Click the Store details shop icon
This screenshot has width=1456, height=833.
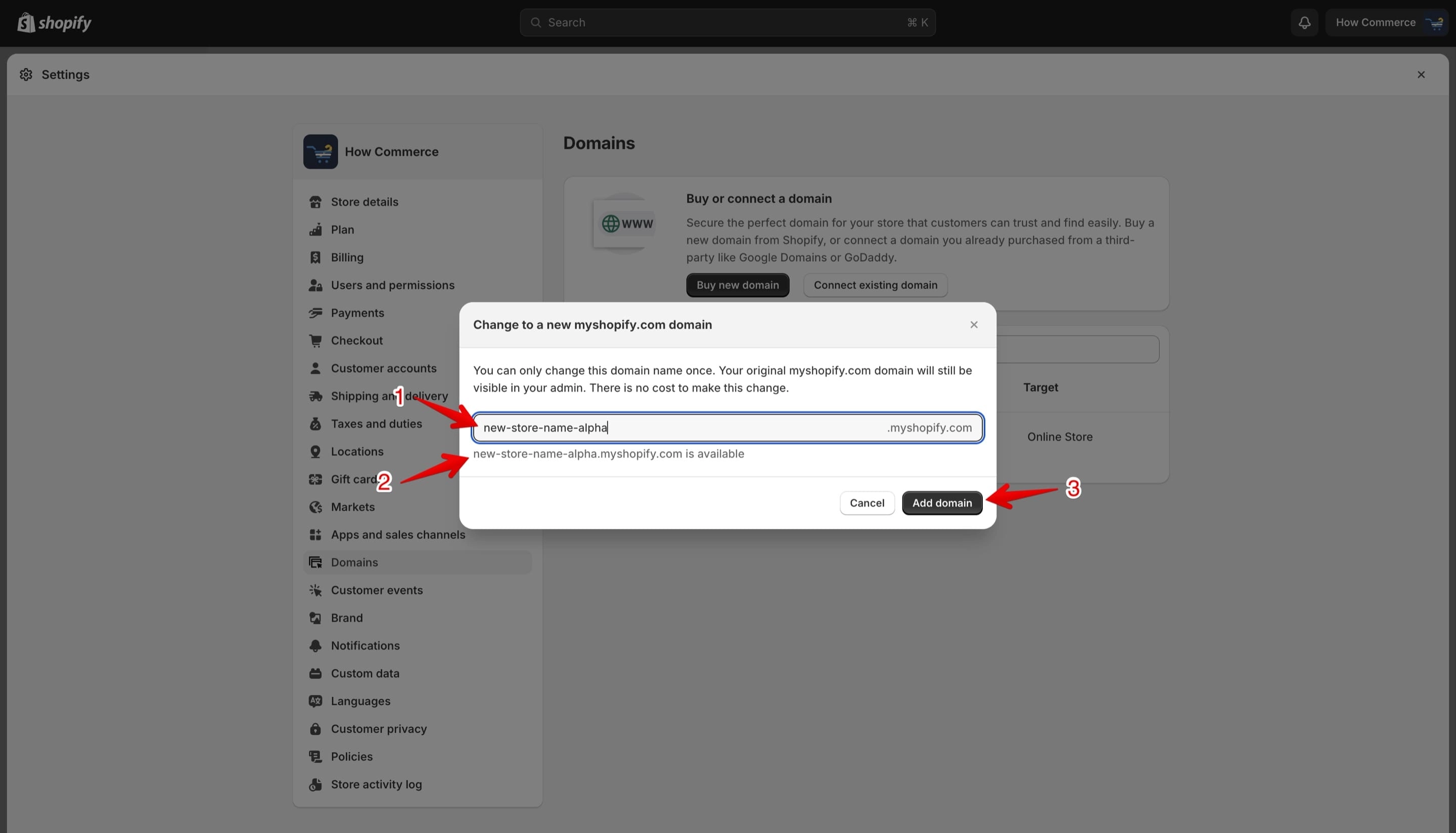[x=315, y=202]
